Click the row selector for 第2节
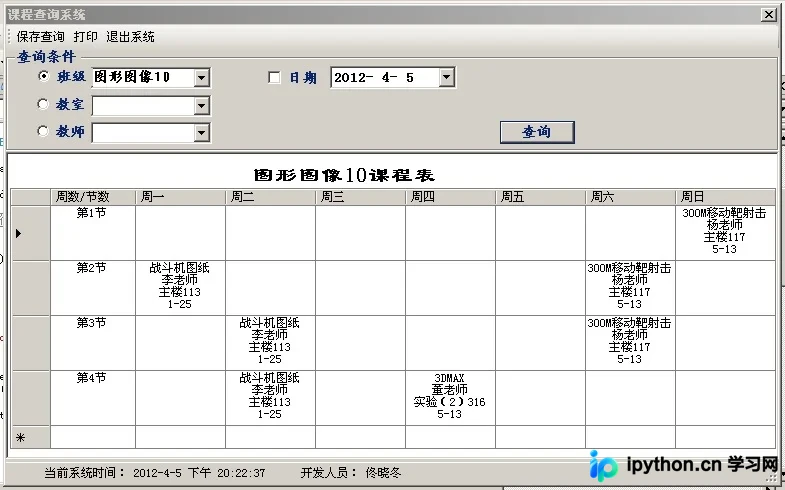Viewport: 785px width, 490px height. [x=30, y=288]
